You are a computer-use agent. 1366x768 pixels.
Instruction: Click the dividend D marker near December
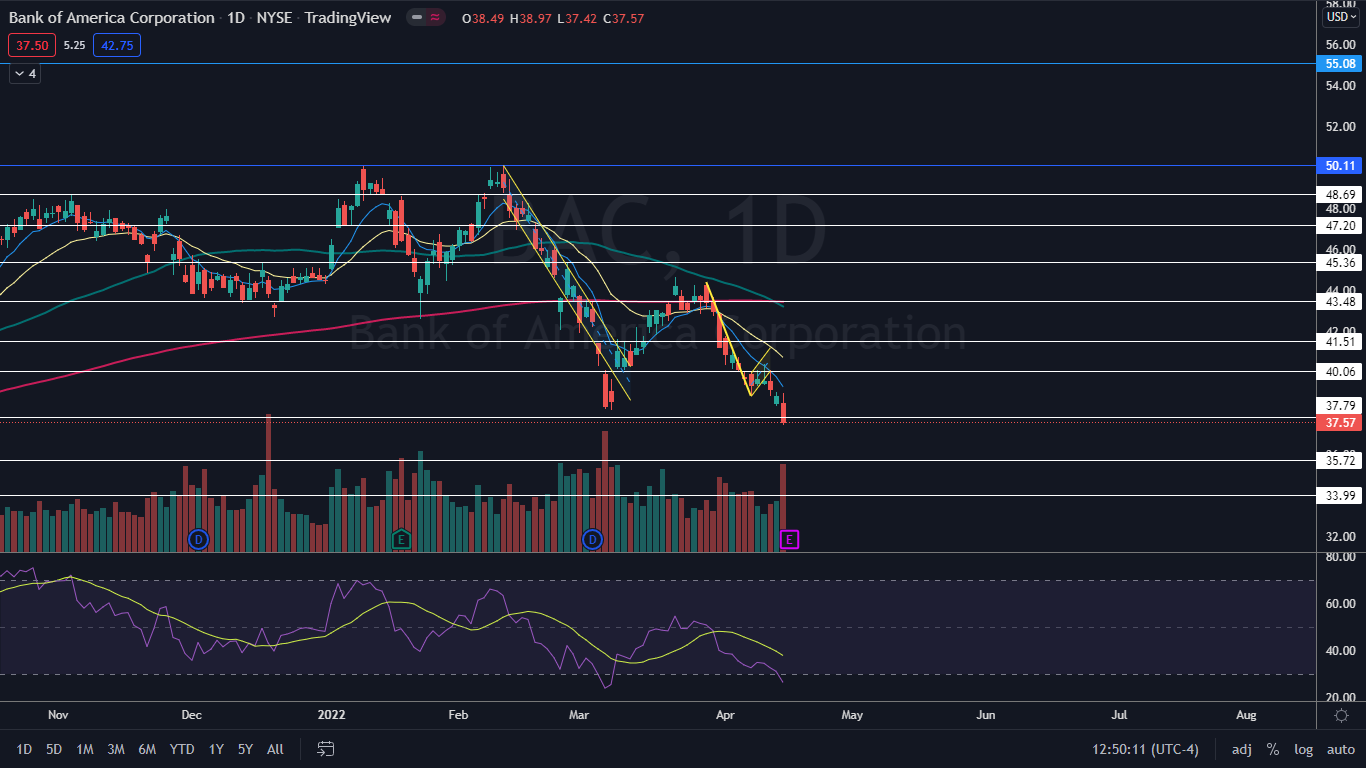198,540
